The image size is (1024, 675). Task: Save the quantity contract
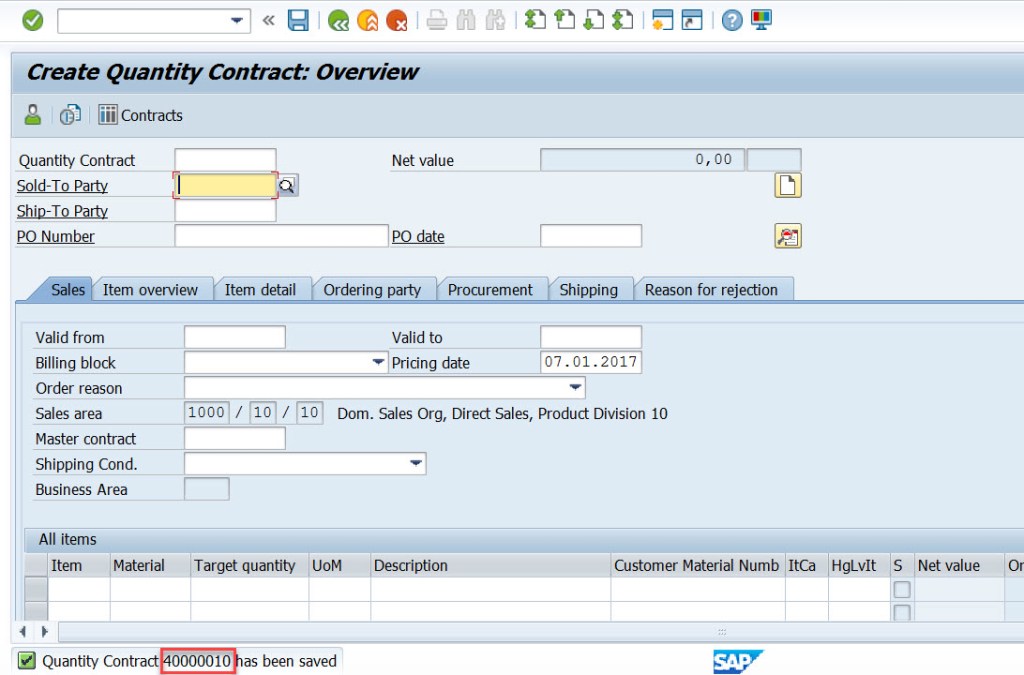pyautogui.click(x=298, y=22)
